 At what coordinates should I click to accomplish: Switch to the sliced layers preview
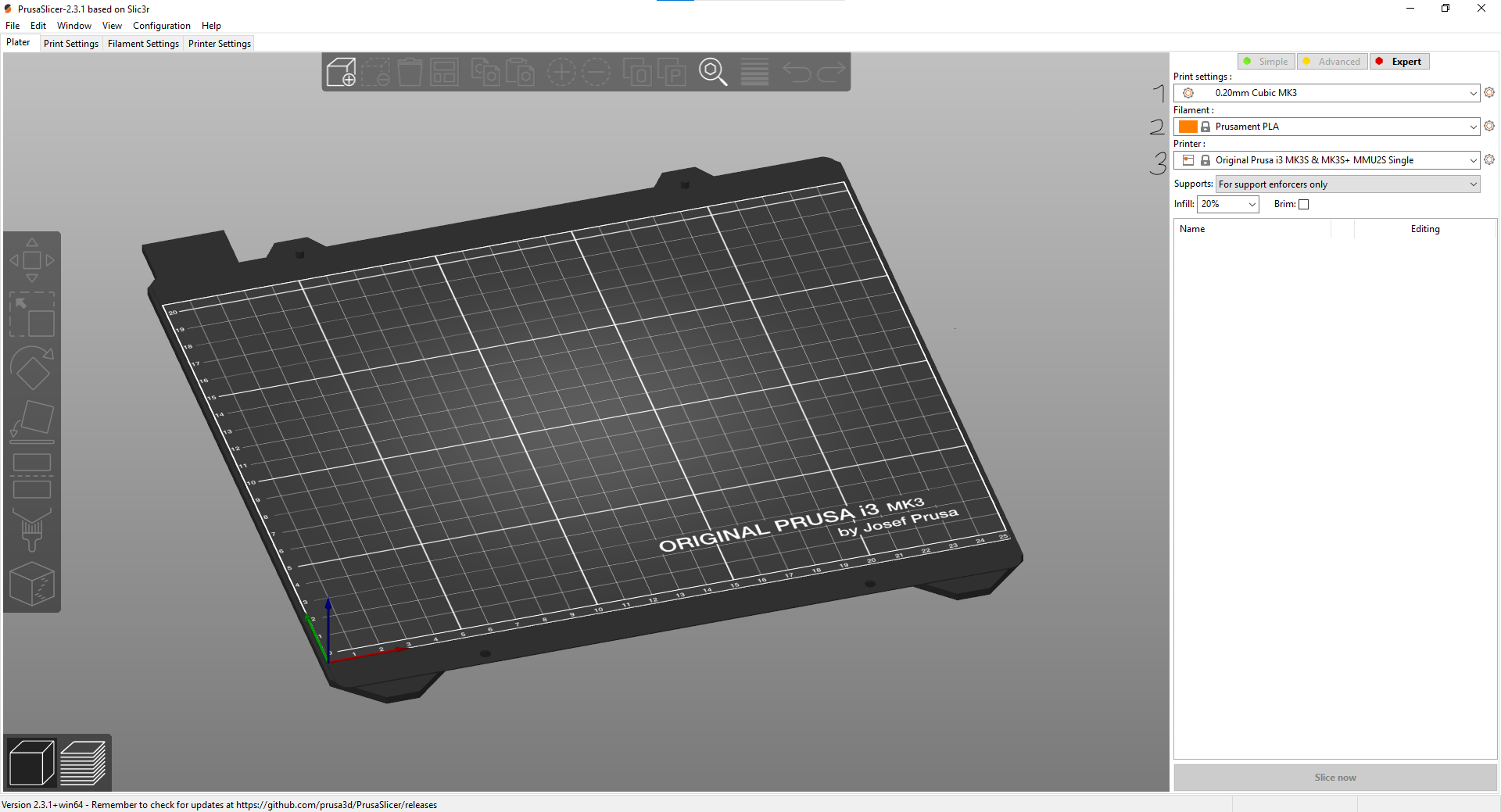[83, 762]
